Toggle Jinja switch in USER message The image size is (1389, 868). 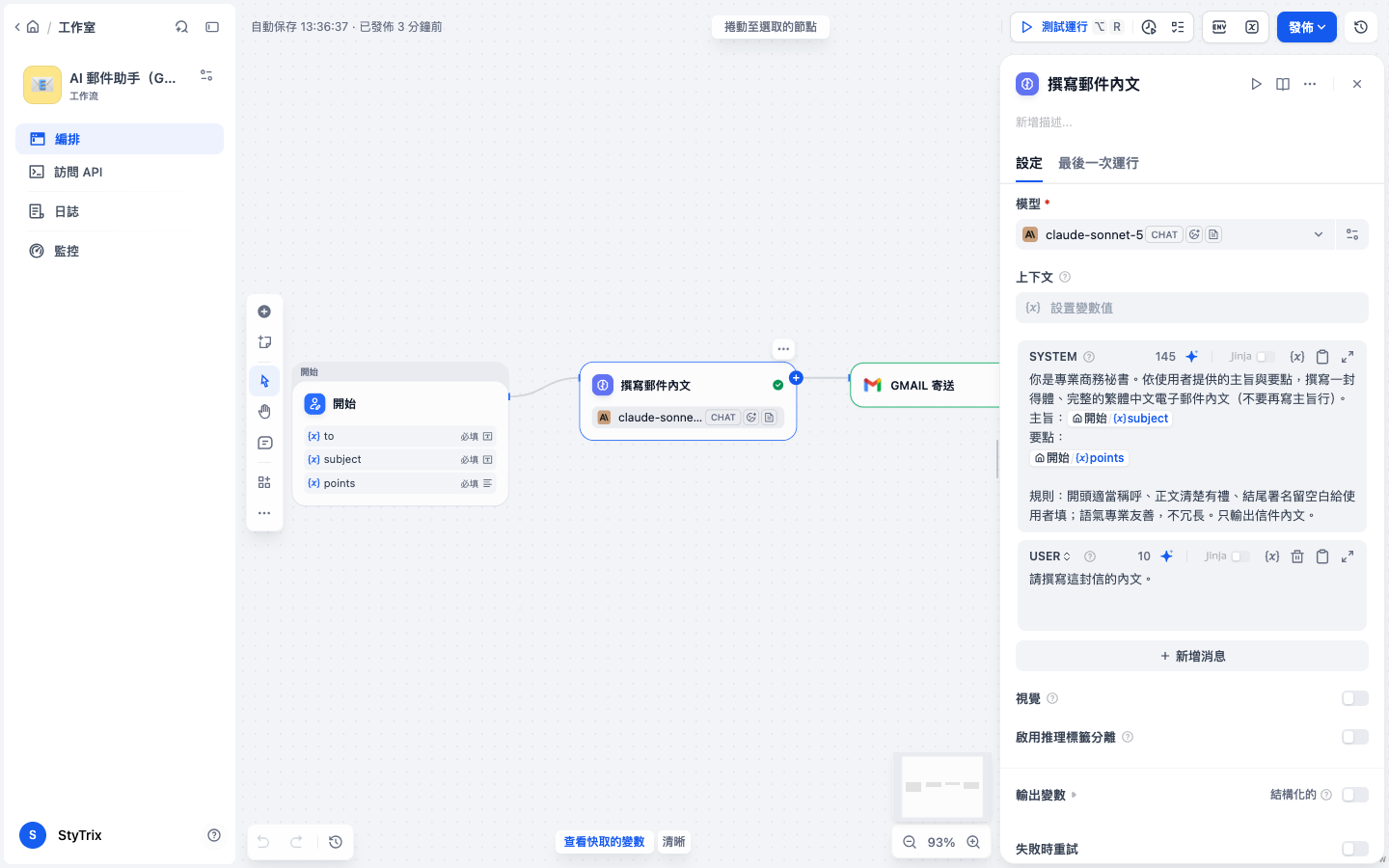pos(1239,556)
